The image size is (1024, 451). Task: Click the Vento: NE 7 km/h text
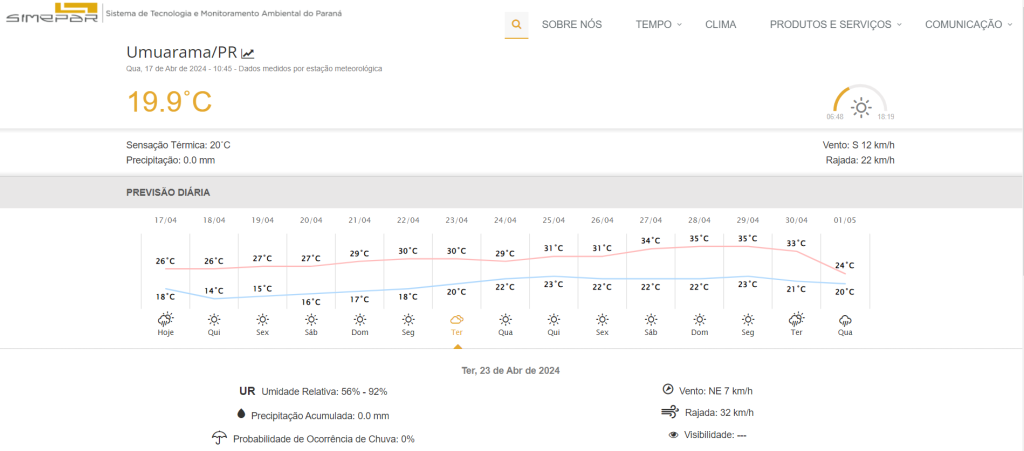[716, 390]
